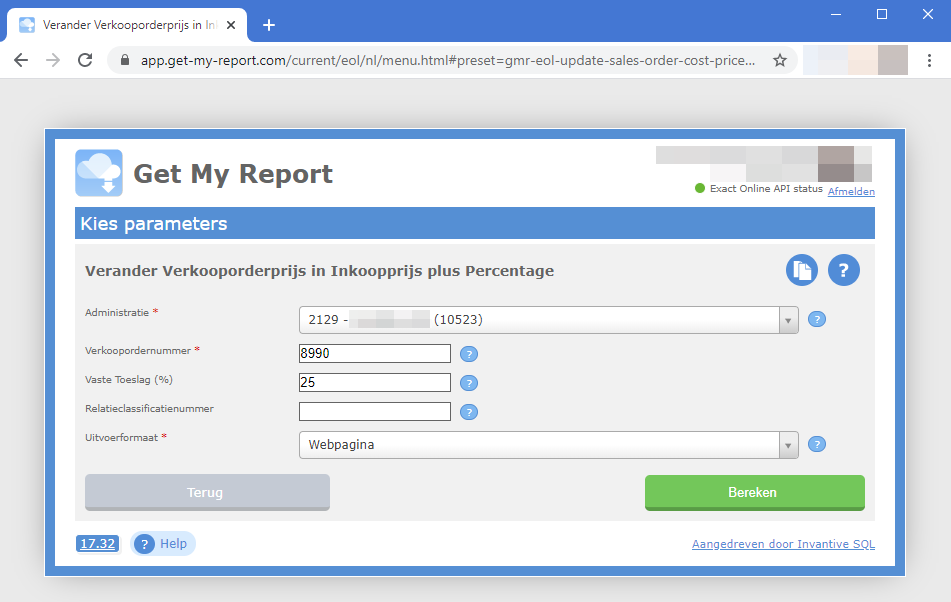Click the Terug button
Viewport: 951px width, 602px height.
click(x=207, y=492)
